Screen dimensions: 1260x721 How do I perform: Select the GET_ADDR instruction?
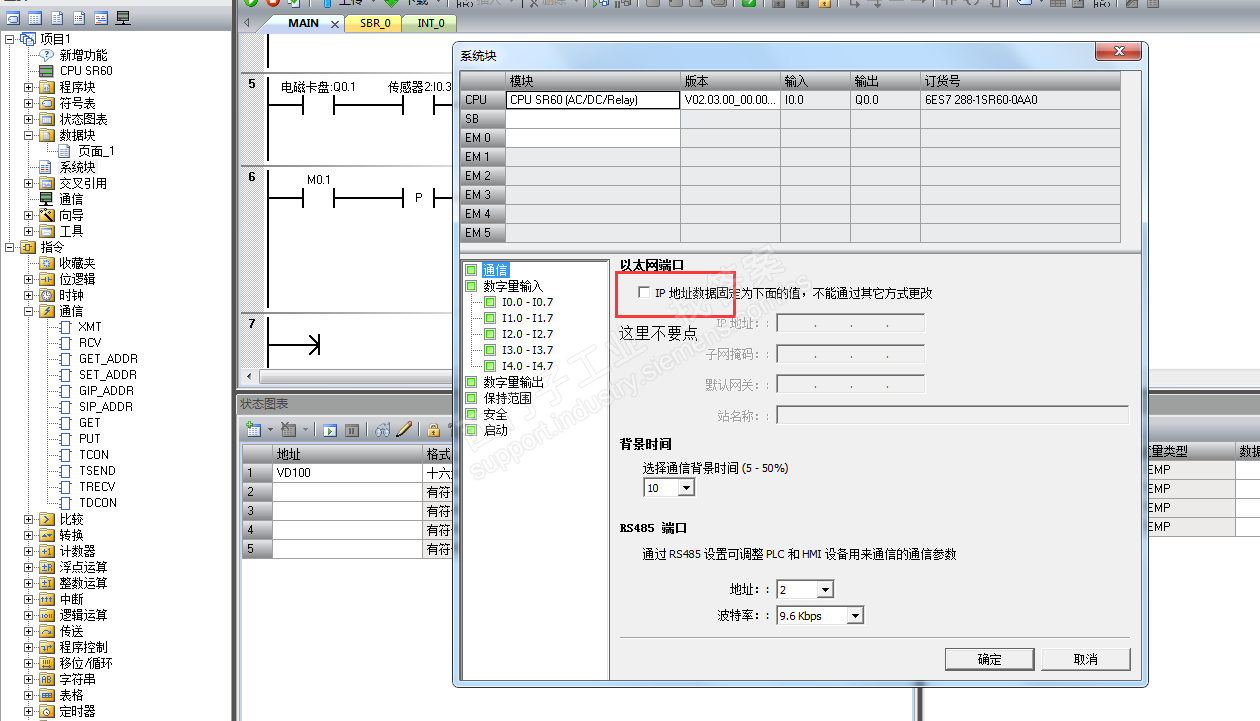(108, 359)
